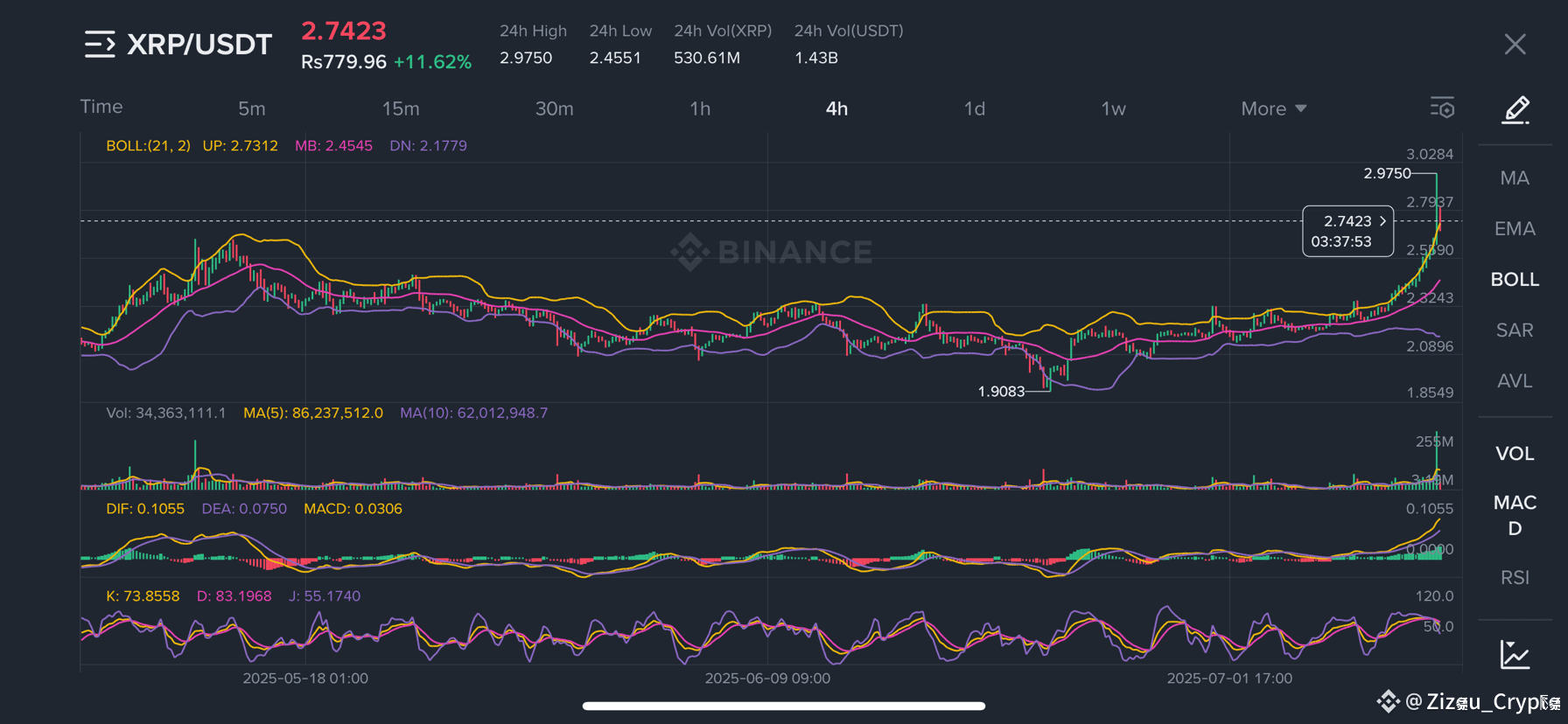The image size is (1568, 724).
Task: Open the XRP/USDT pair selector
Action: [x=199, y=45]
